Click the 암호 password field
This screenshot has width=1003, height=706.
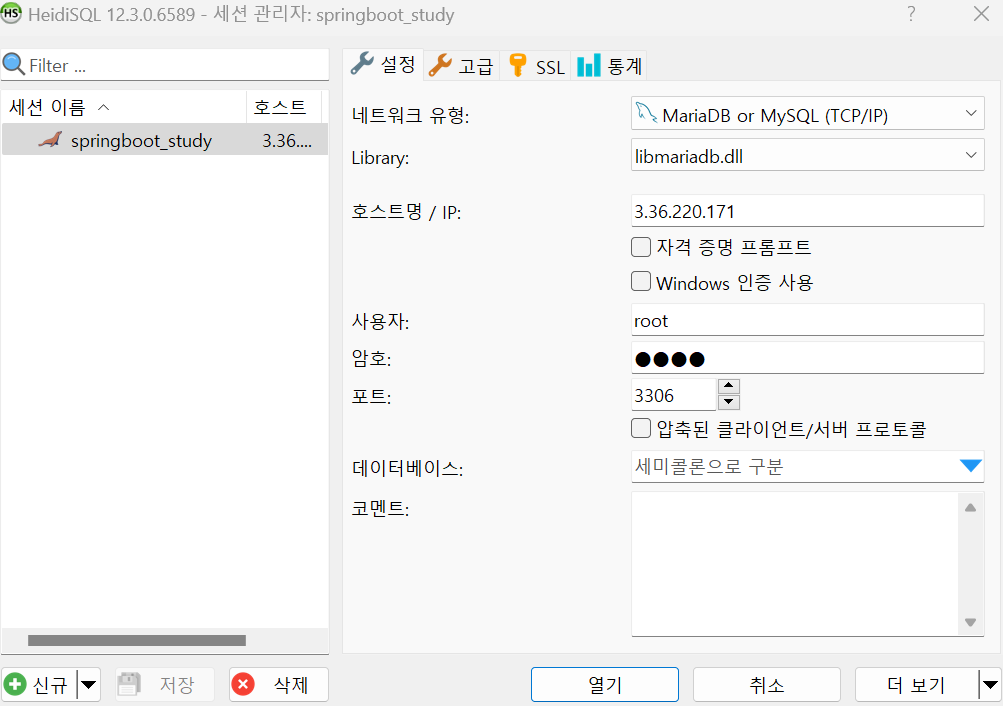tap(807, 358)
